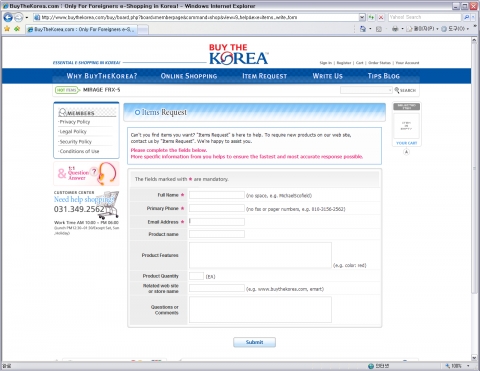Open the Register link at top
480x371 pixels.
click(x=344, y=63)
